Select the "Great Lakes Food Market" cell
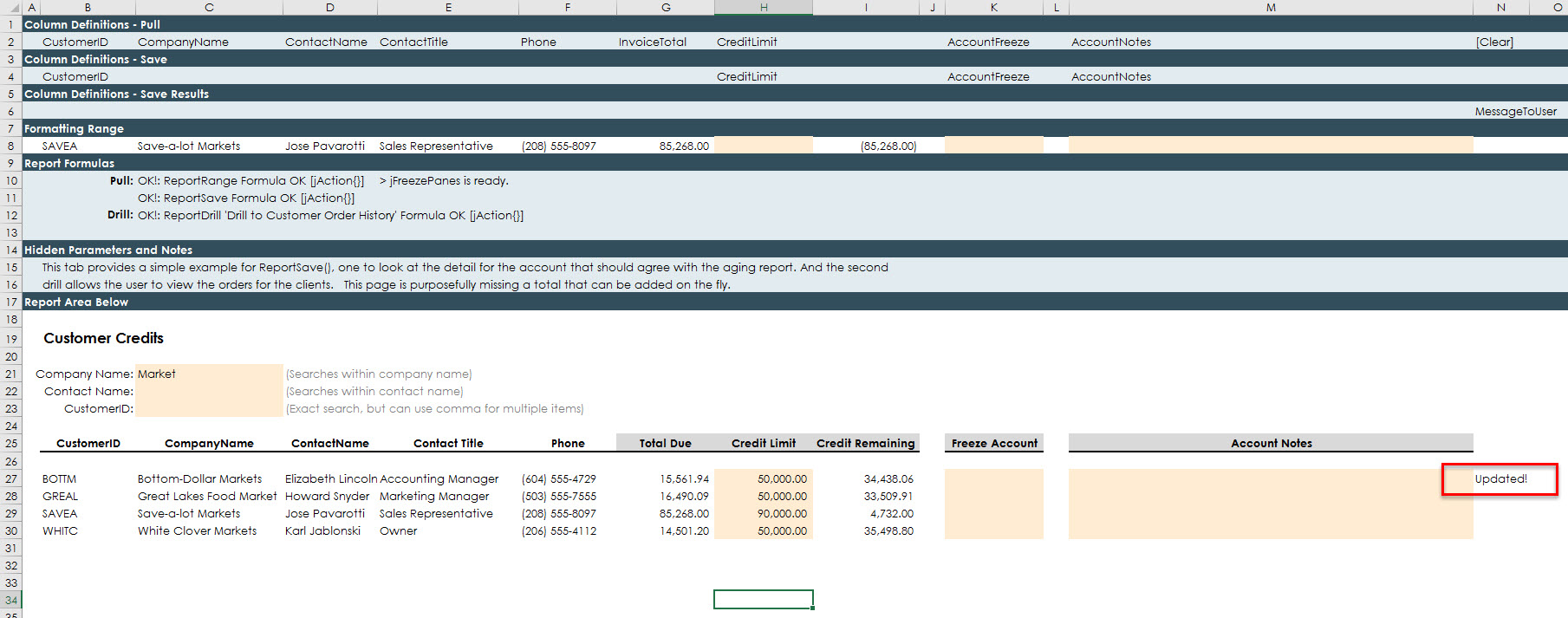Screen dimensions: 1568x618 (x=207, y=496)
